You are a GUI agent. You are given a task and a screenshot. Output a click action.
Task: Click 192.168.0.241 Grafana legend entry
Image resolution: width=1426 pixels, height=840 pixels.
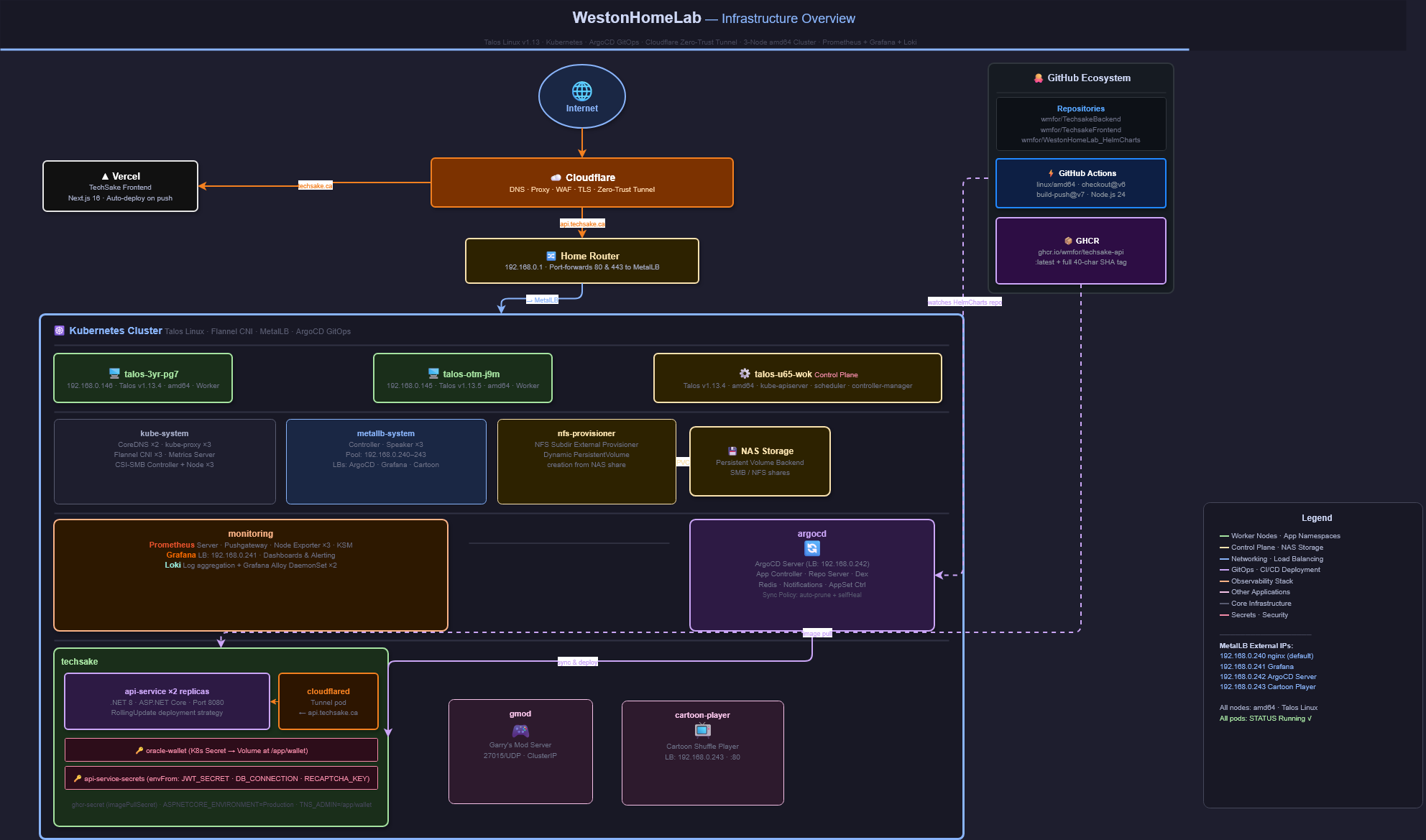click(1256, 667)
